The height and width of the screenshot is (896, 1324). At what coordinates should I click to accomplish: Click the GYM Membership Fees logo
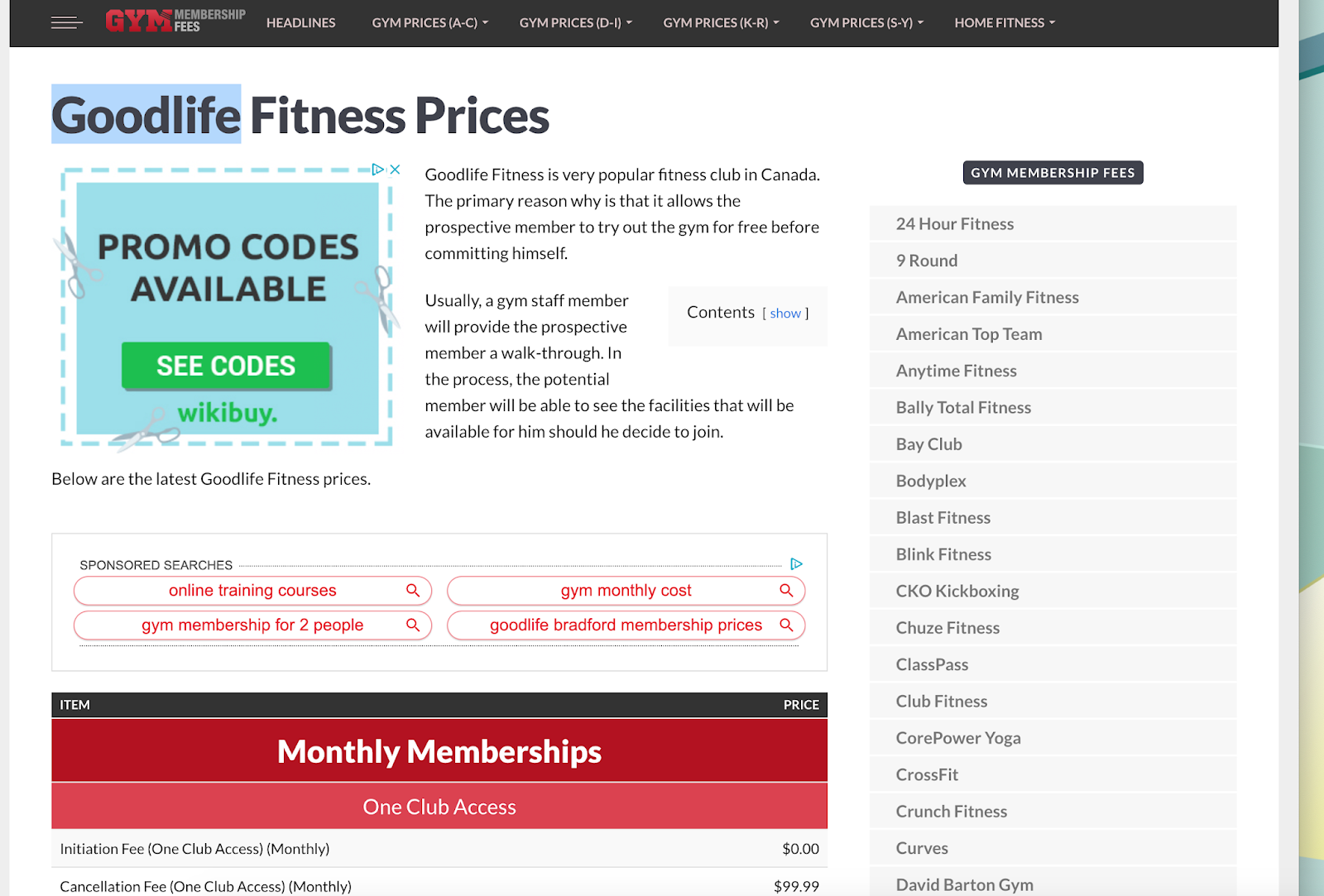coord(175,20)
